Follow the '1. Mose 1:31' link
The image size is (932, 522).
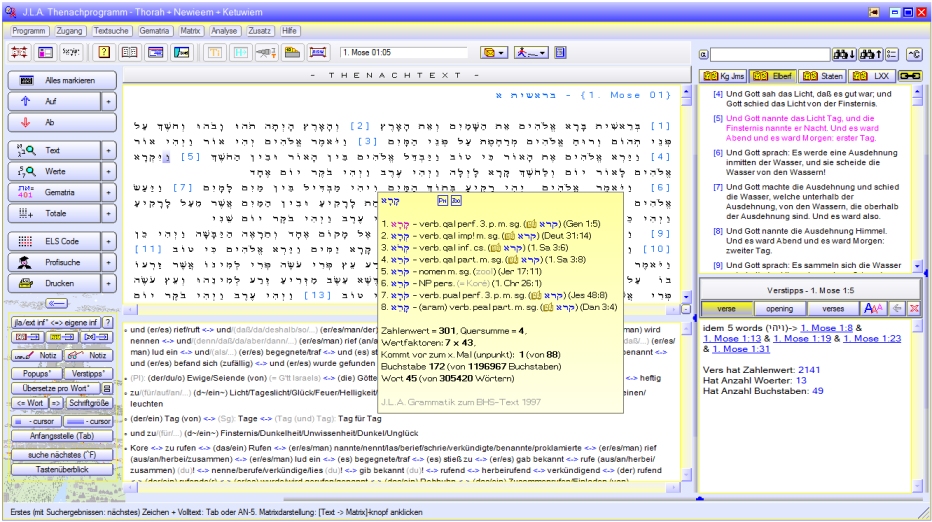[x=741, y=349]
